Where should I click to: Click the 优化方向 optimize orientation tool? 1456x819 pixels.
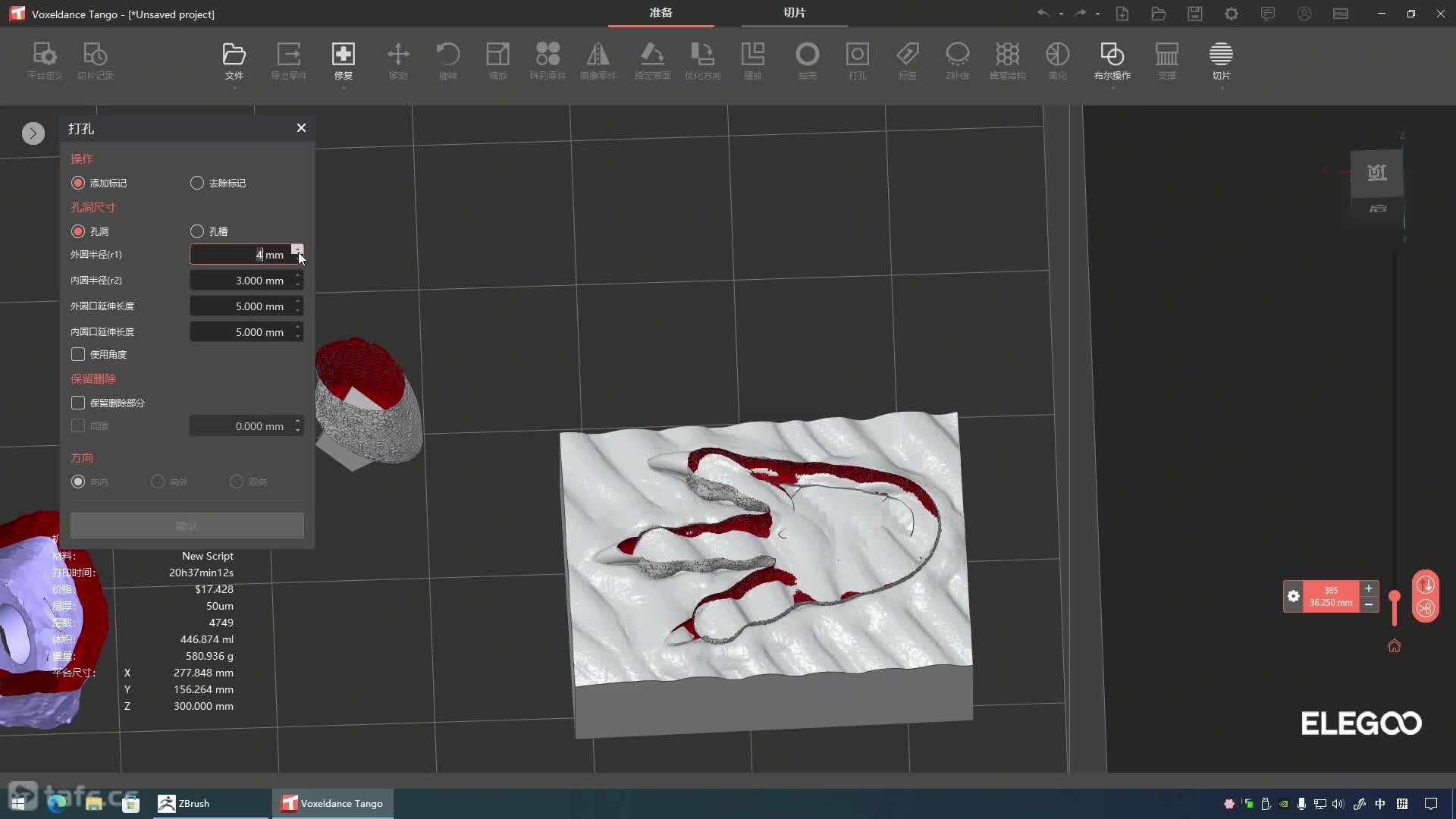702,61
